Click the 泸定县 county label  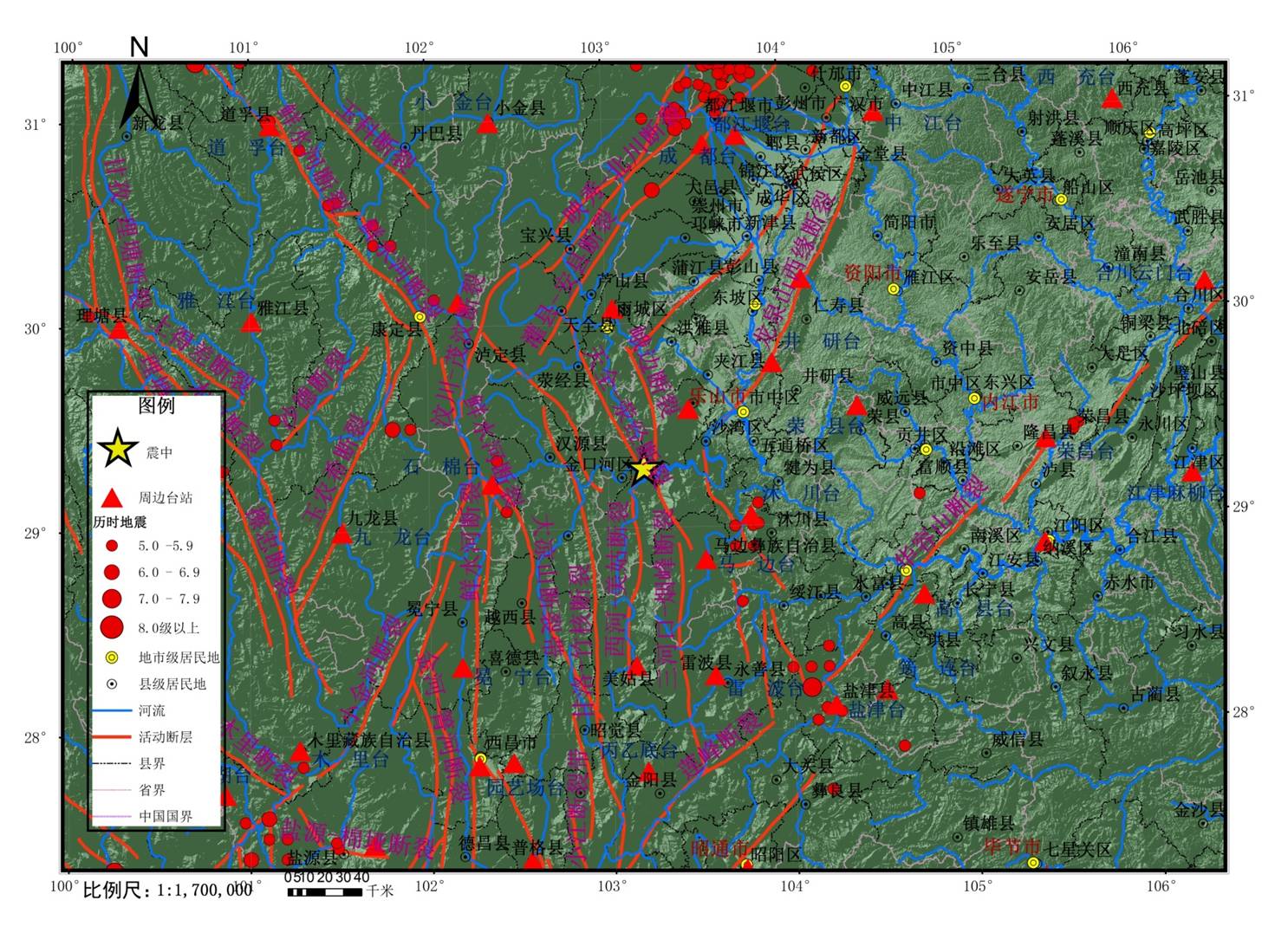click(500, 354)
